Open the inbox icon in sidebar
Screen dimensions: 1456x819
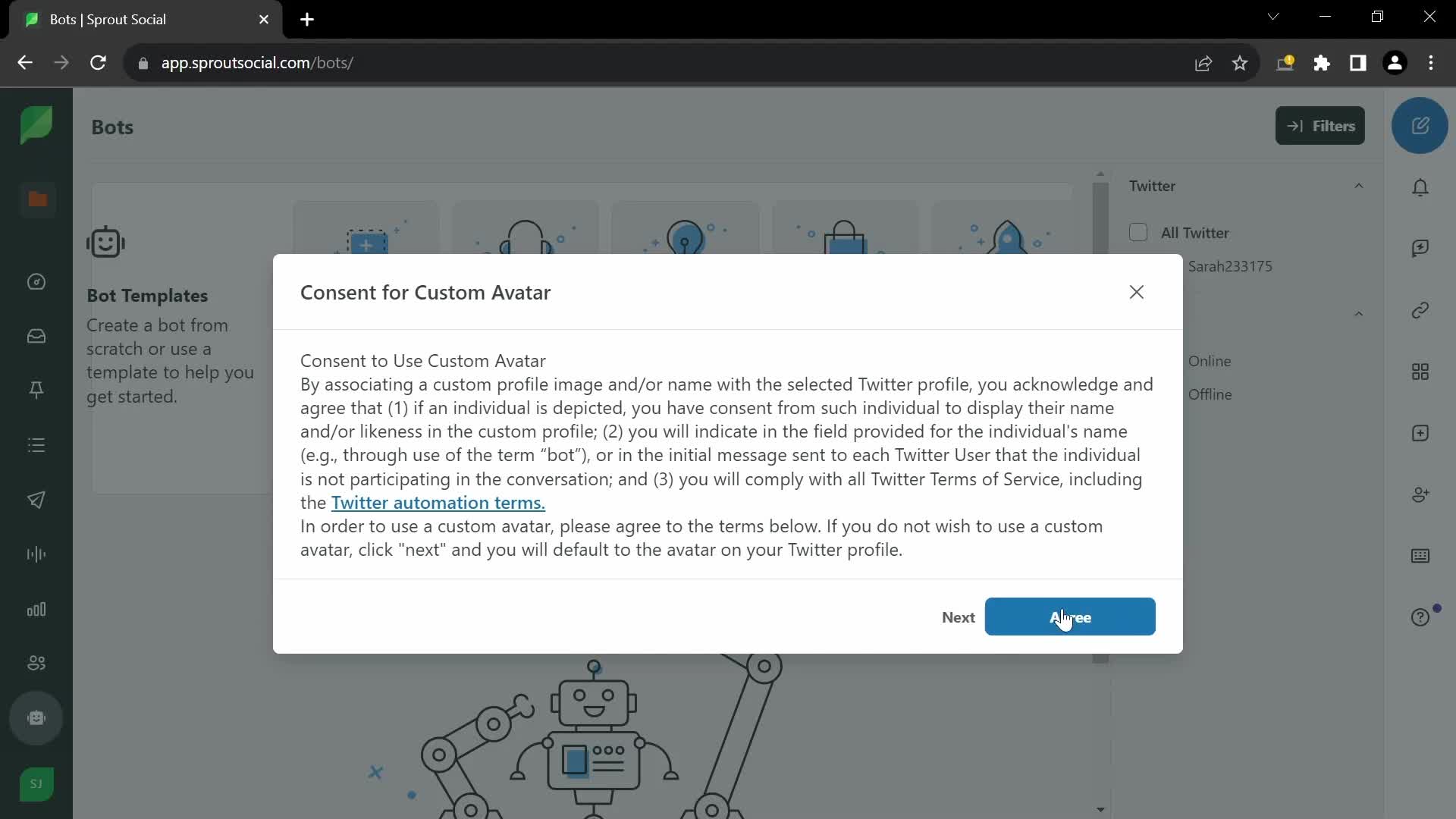coord(36,336)
